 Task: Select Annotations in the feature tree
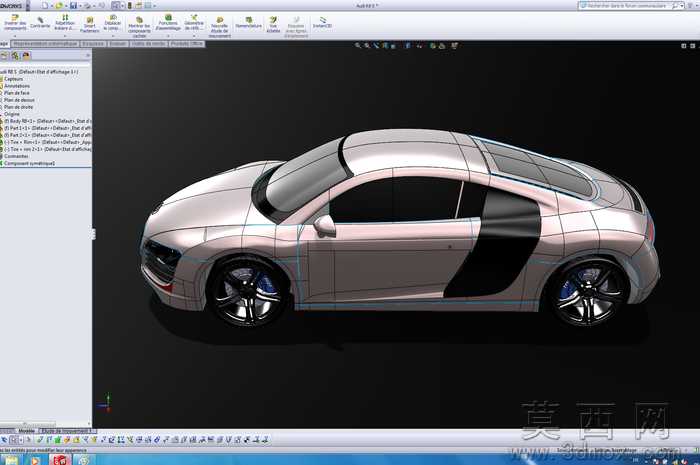click(x=17, y=86)
